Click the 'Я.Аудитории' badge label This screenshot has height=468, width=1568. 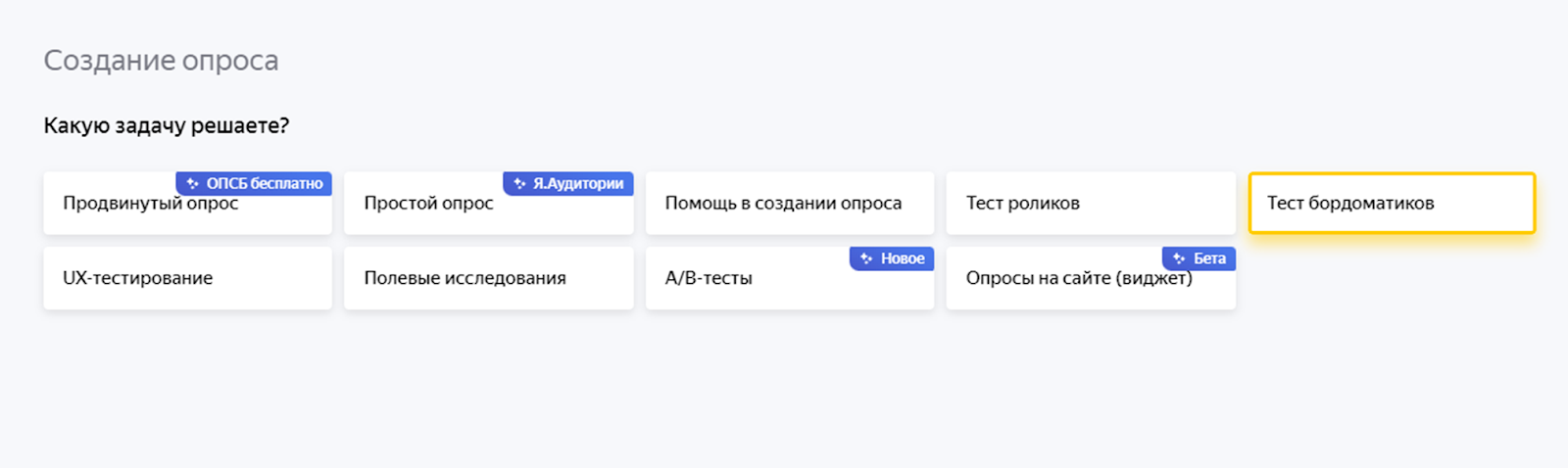pos(578,184)
